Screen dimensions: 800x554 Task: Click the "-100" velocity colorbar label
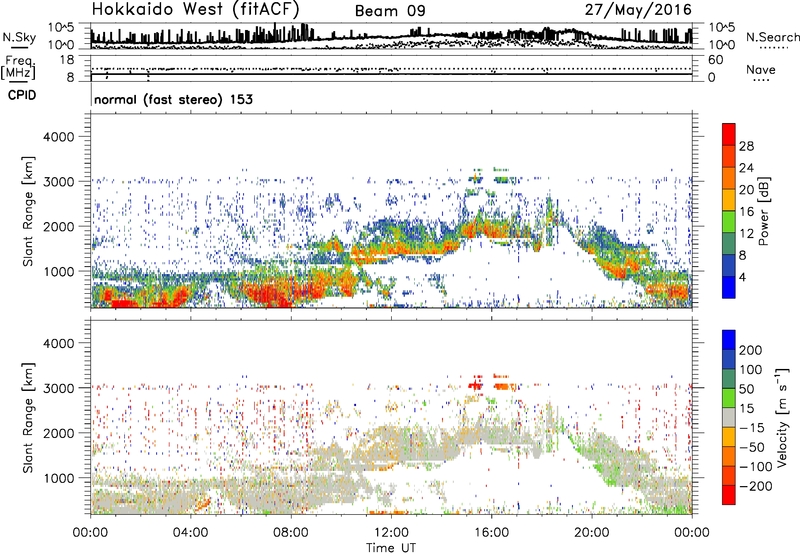click(x=756, y=467)
